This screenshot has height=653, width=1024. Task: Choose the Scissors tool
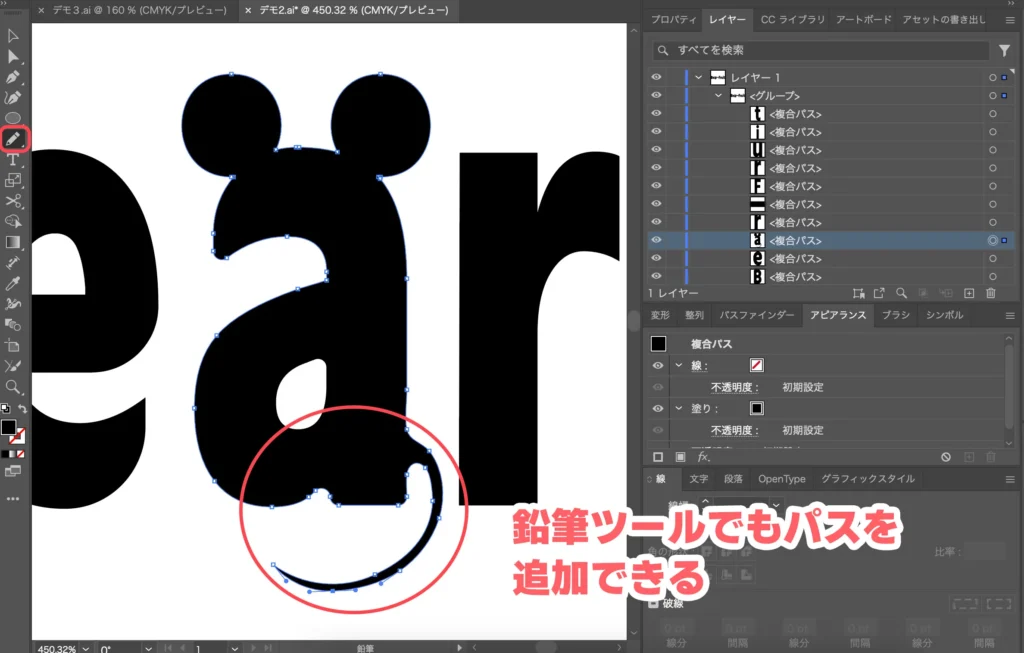pyautogui.click(x=14, y=201)
